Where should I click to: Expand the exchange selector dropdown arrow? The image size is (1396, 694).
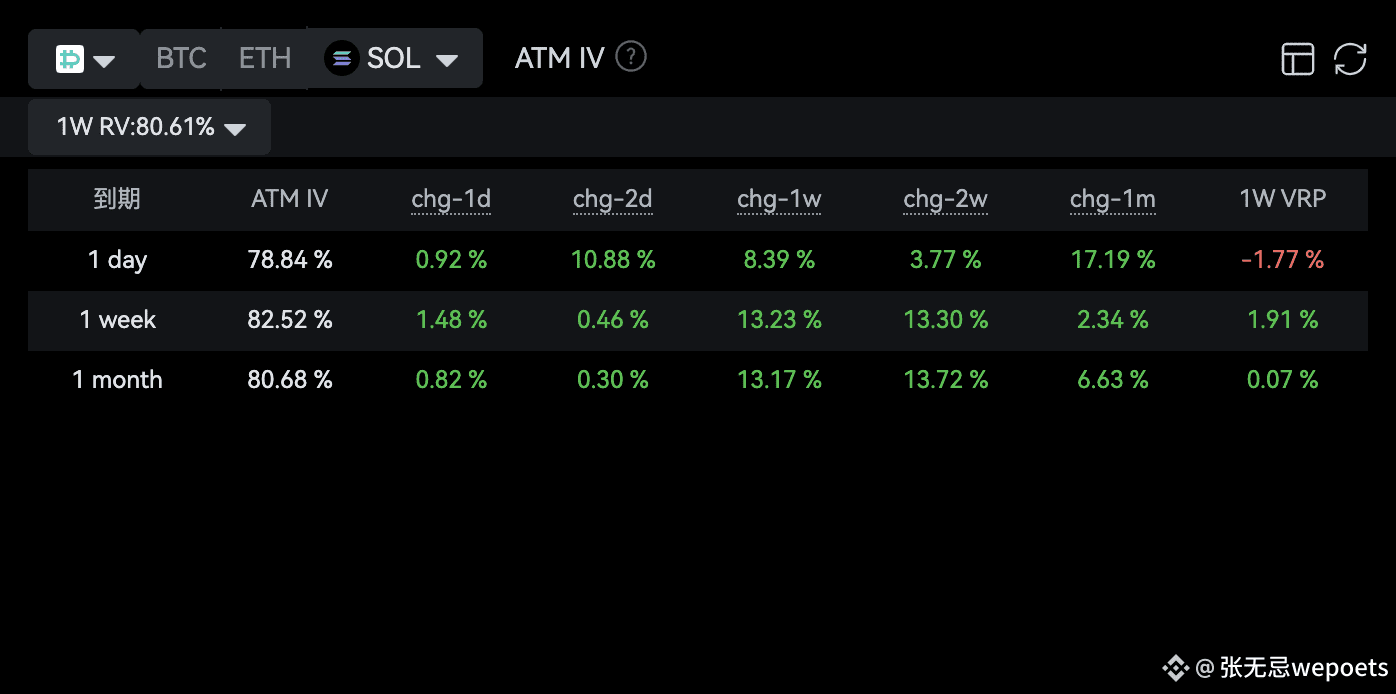(104, 62)
